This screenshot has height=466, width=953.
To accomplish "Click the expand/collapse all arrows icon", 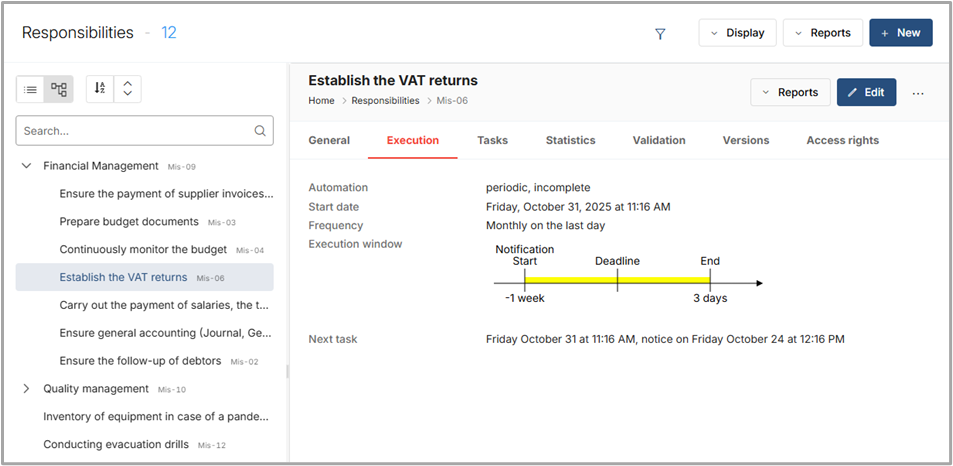I will [127, 89].
